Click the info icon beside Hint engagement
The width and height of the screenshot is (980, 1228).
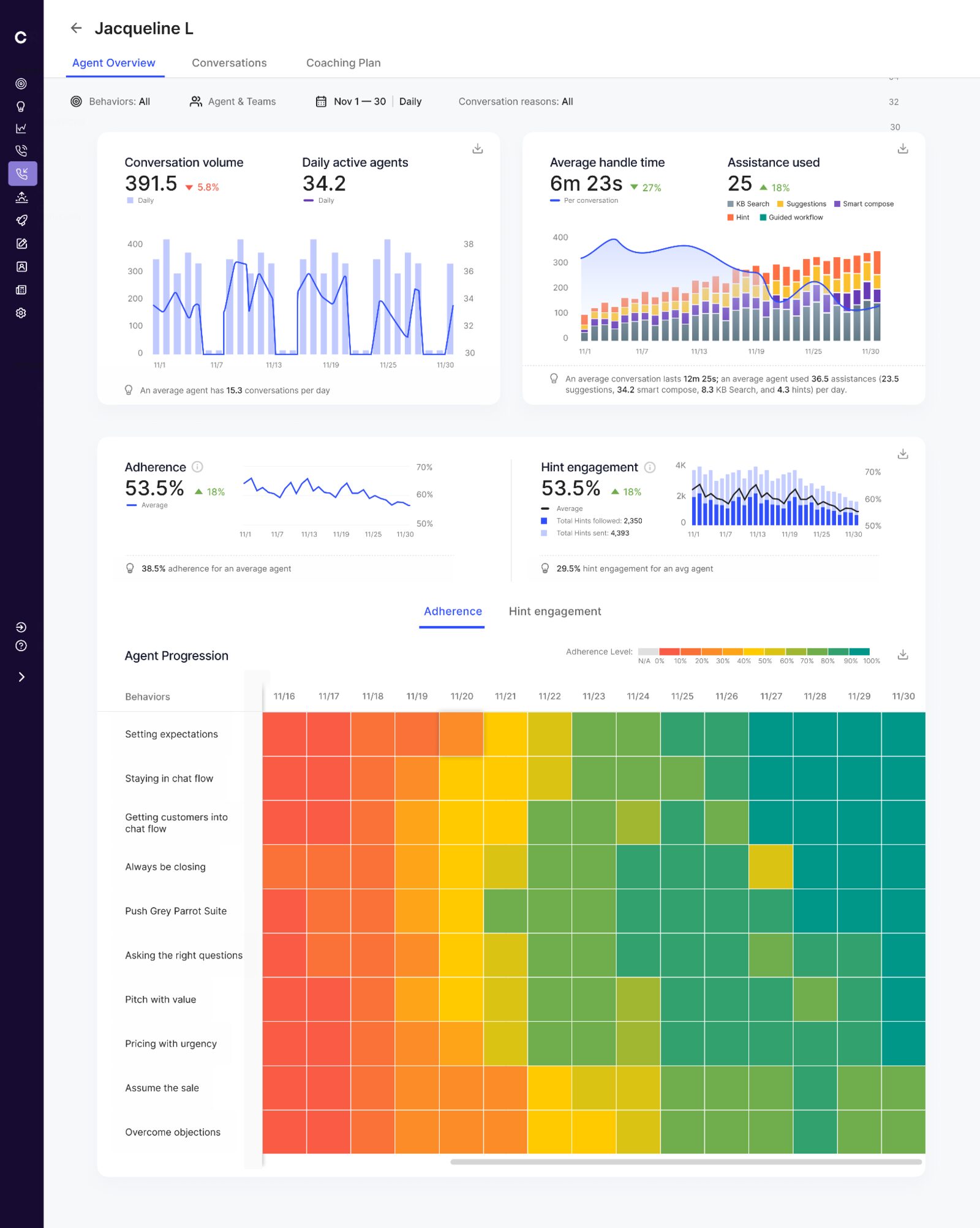pyautogui.click(x=650, y=467)
